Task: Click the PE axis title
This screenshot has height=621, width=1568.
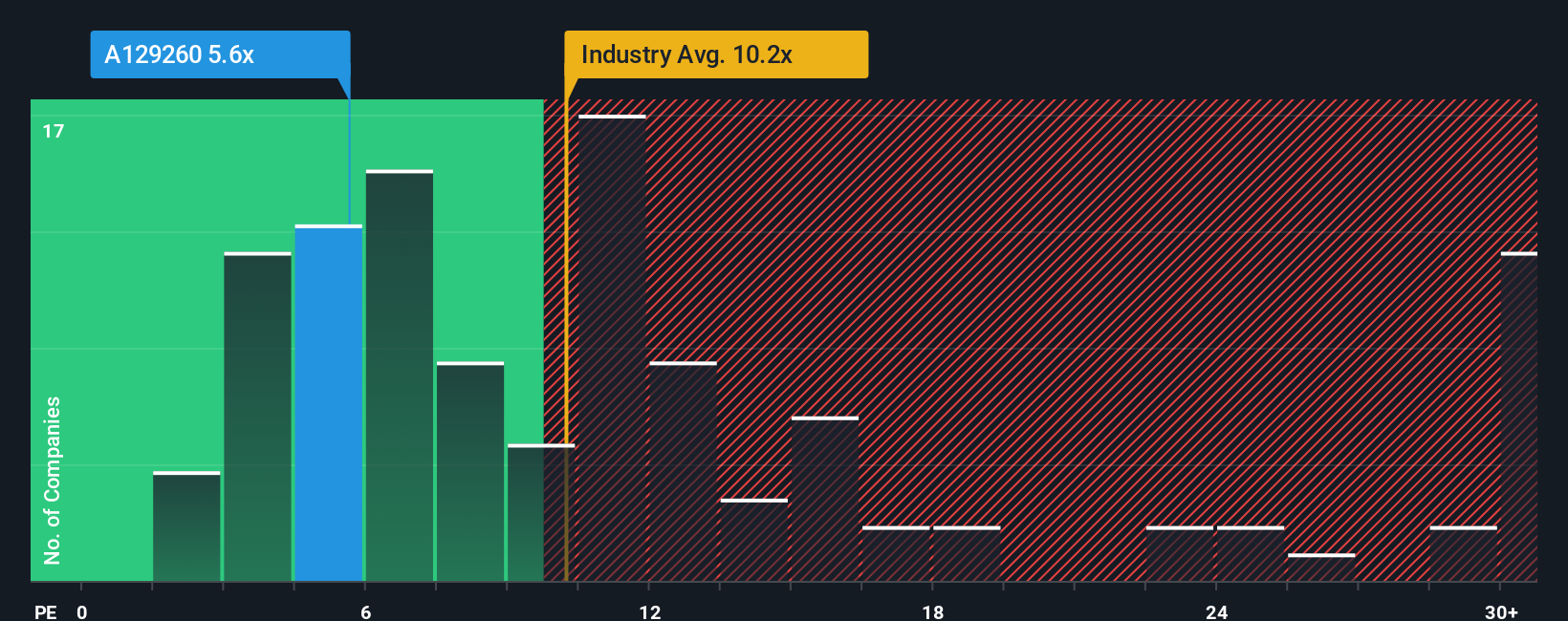Action: point(46,611)
